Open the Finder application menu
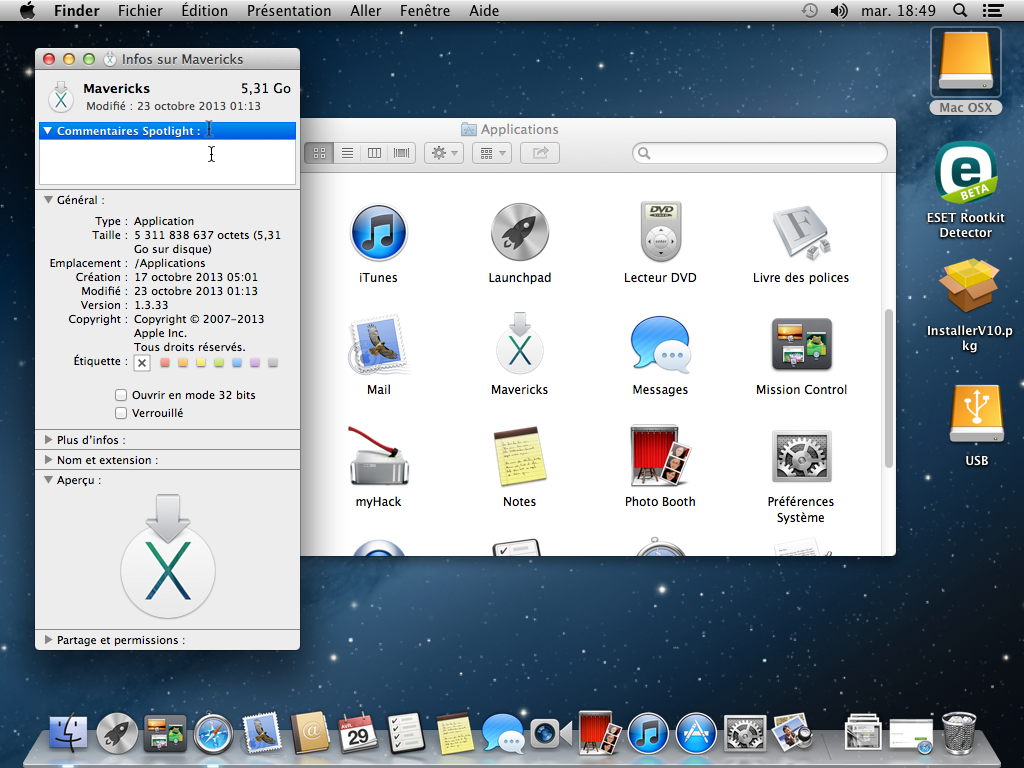Screen dimensions: 1024x768 (76, 10)
